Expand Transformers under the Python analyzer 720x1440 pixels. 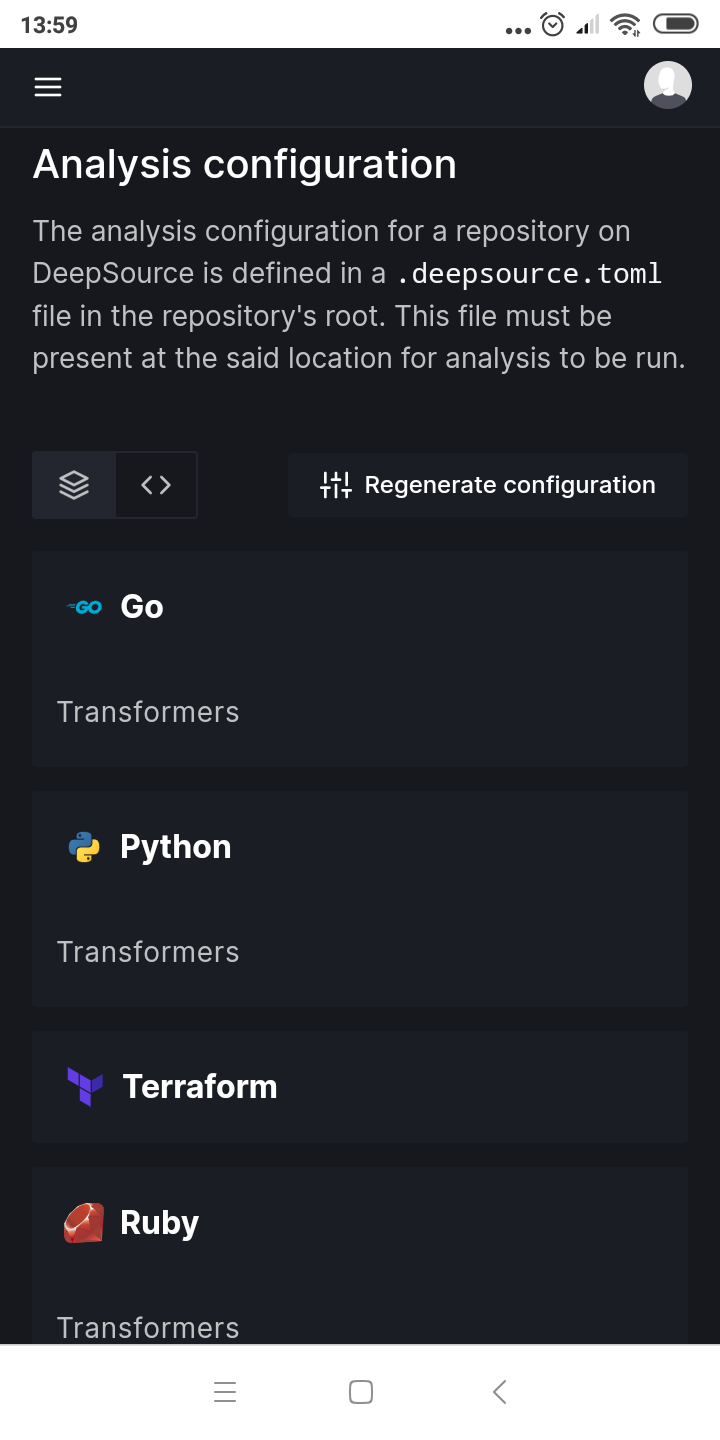pos(148,952)
